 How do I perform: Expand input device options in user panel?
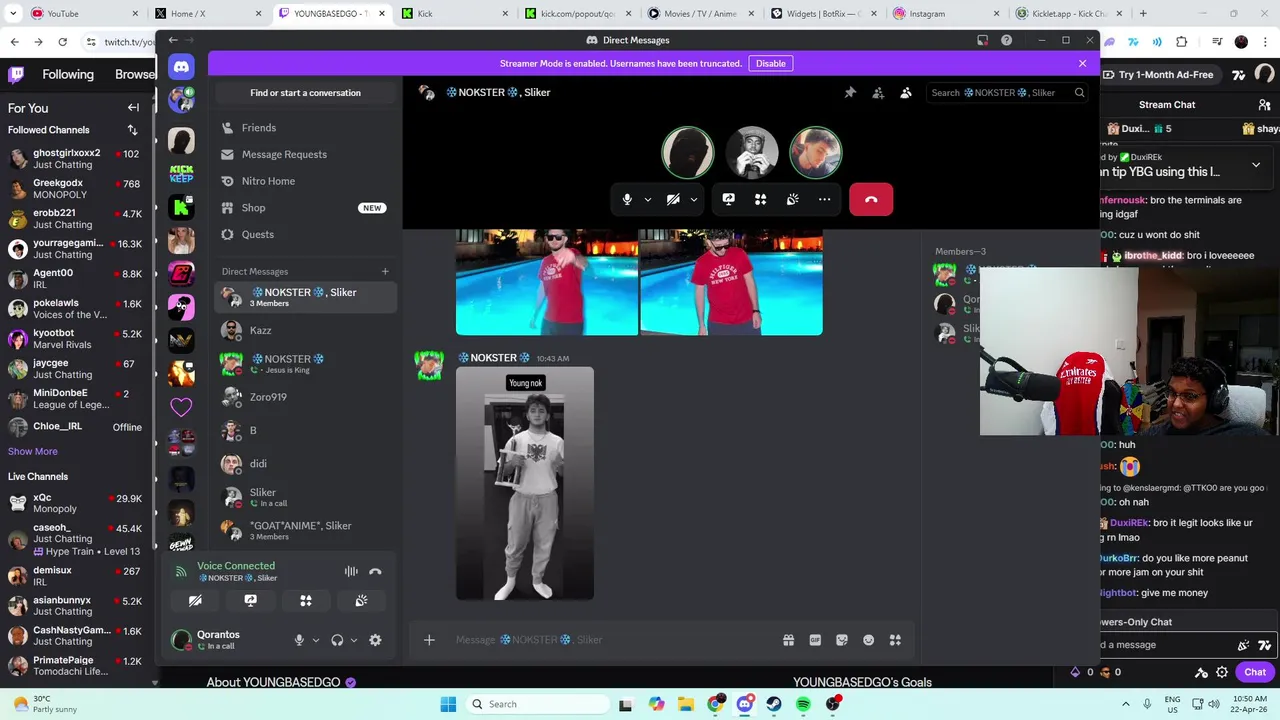pos(316,640)
